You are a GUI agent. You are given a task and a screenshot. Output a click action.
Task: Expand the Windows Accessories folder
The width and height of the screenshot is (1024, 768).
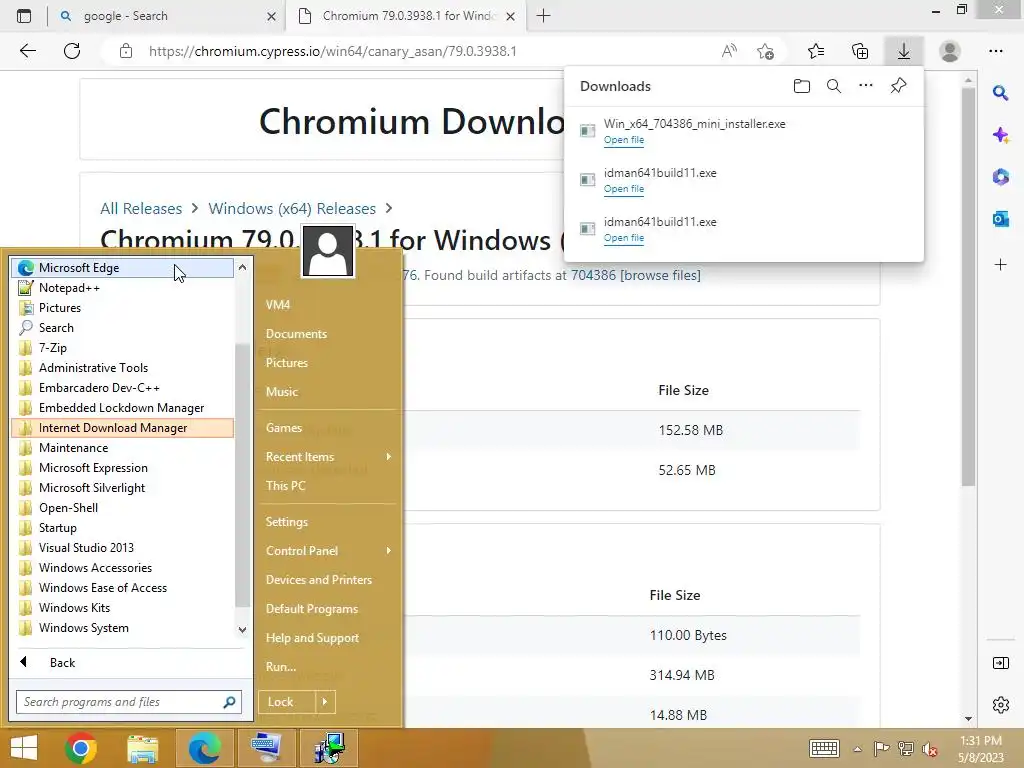[123, 568]
